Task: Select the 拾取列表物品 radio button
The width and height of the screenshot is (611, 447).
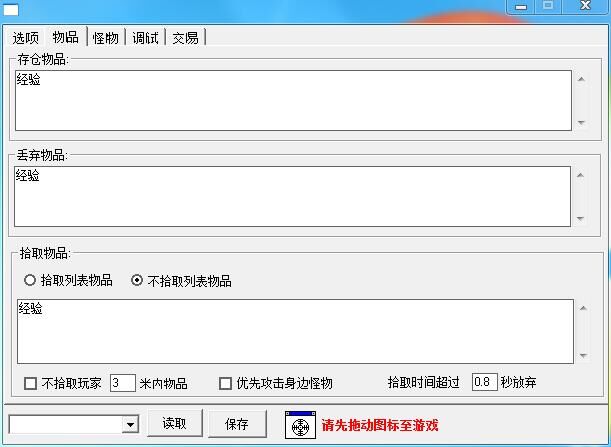Action: [x=30, y=281]
